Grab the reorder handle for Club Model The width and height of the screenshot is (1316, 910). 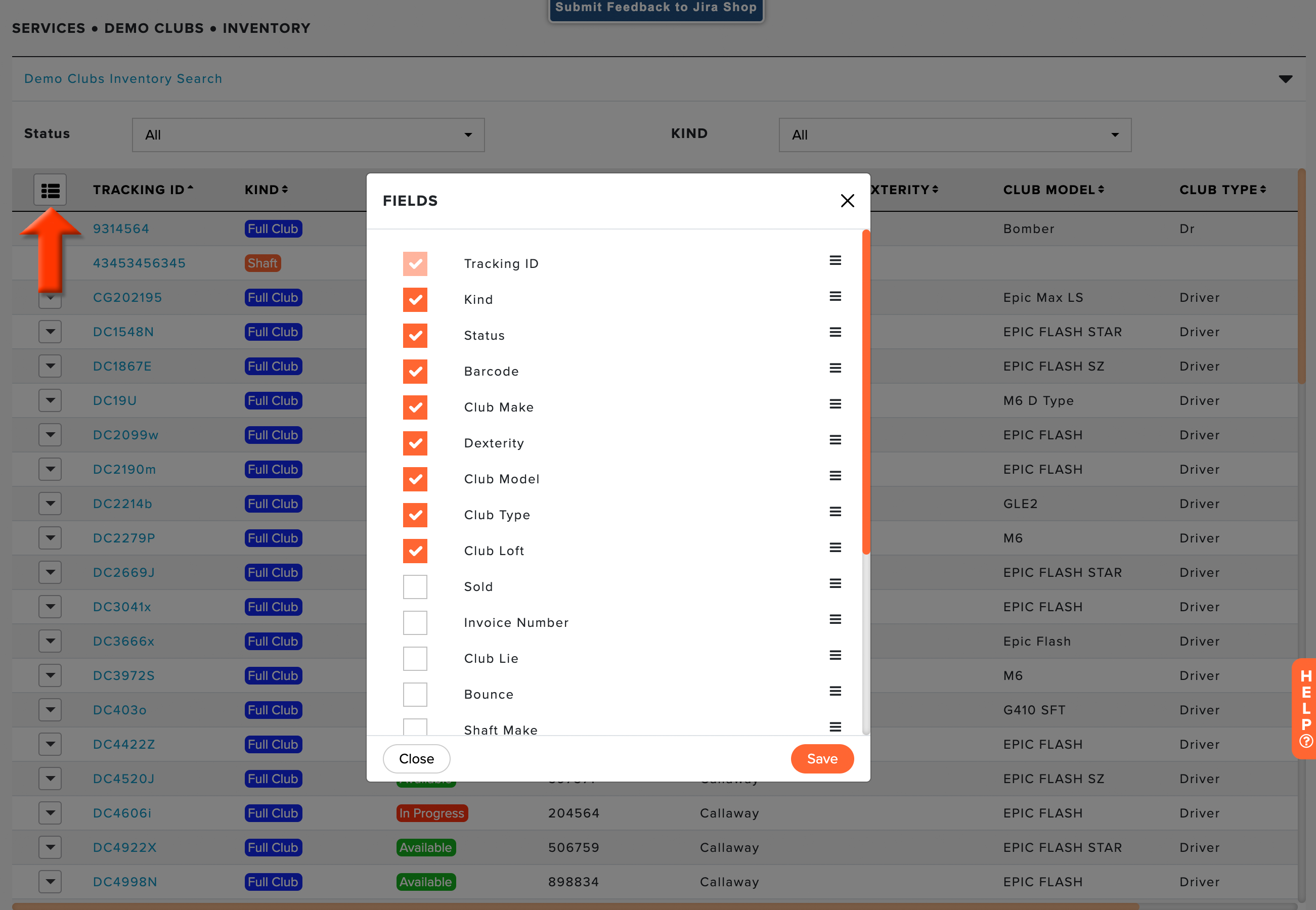click(835, 476)
